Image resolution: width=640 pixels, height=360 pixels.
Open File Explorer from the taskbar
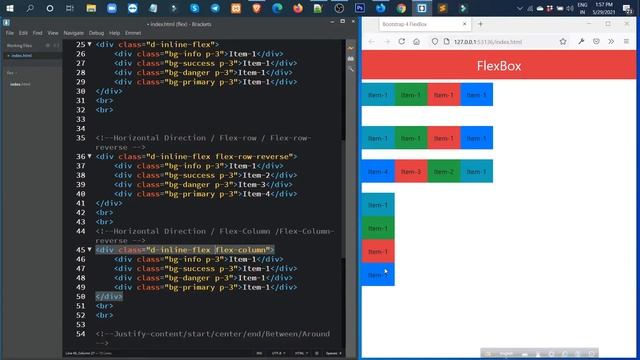[91, 8]
